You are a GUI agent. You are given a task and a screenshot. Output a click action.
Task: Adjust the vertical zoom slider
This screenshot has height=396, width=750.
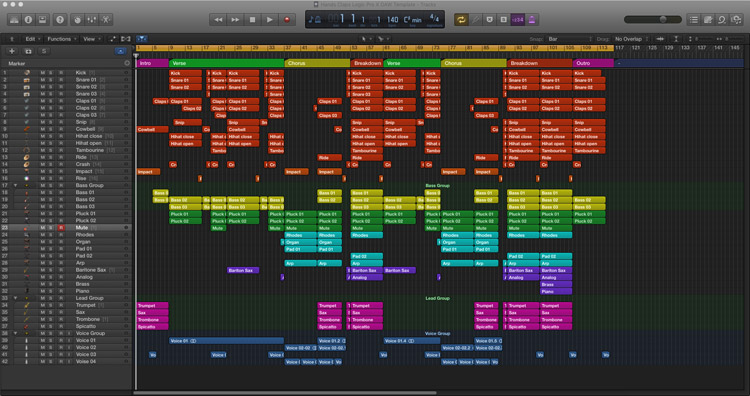click(x=700, y=39)
